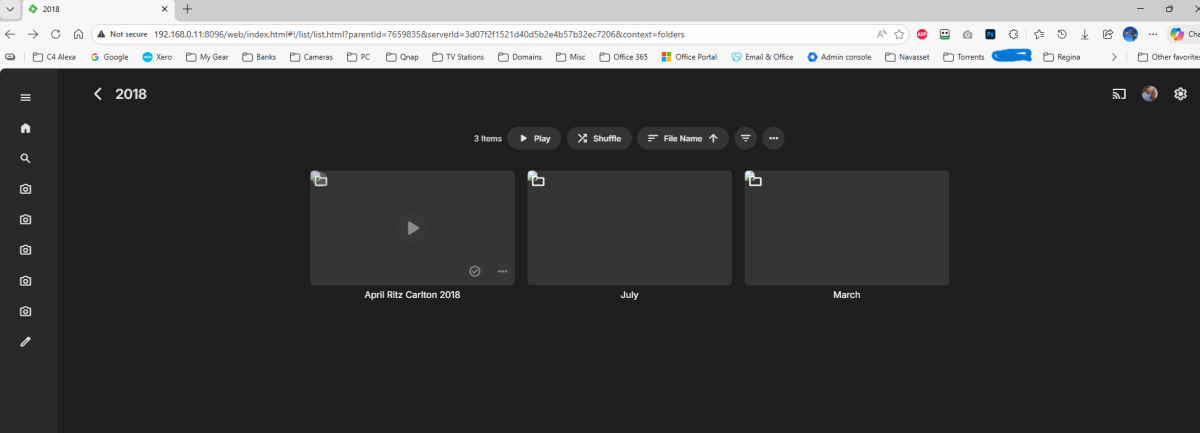
Task: Toggle sort direction arrow on File Name
Action: [x=713, y=139]
